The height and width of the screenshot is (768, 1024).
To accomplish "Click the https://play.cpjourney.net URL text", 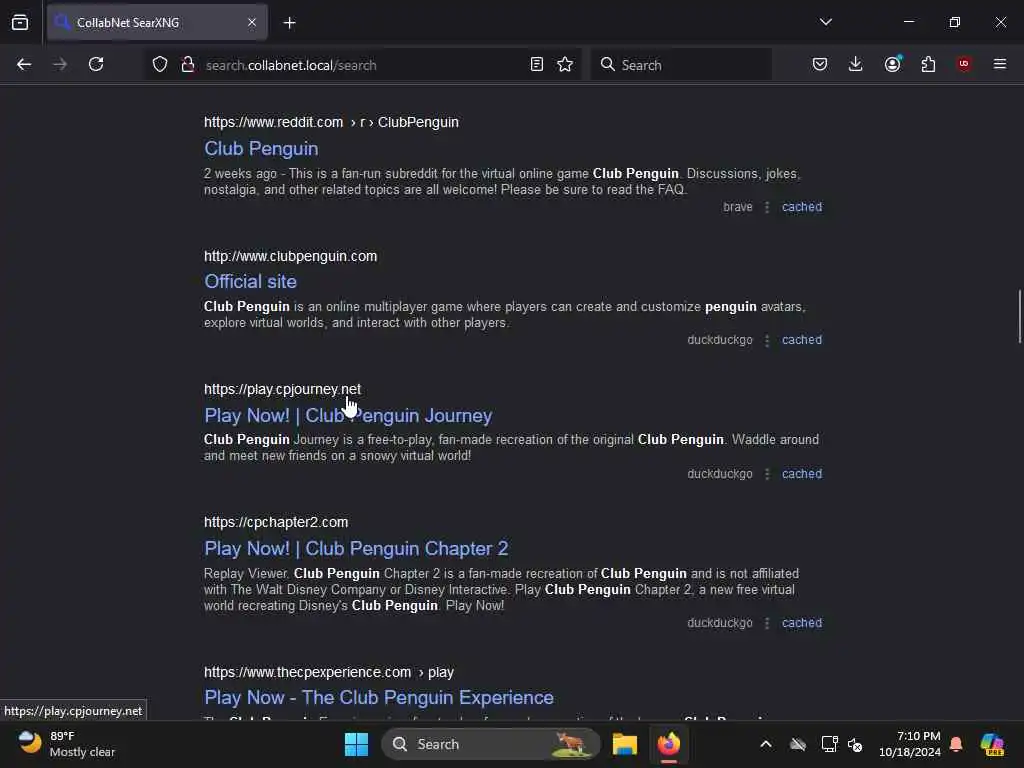I will [282, 389].
